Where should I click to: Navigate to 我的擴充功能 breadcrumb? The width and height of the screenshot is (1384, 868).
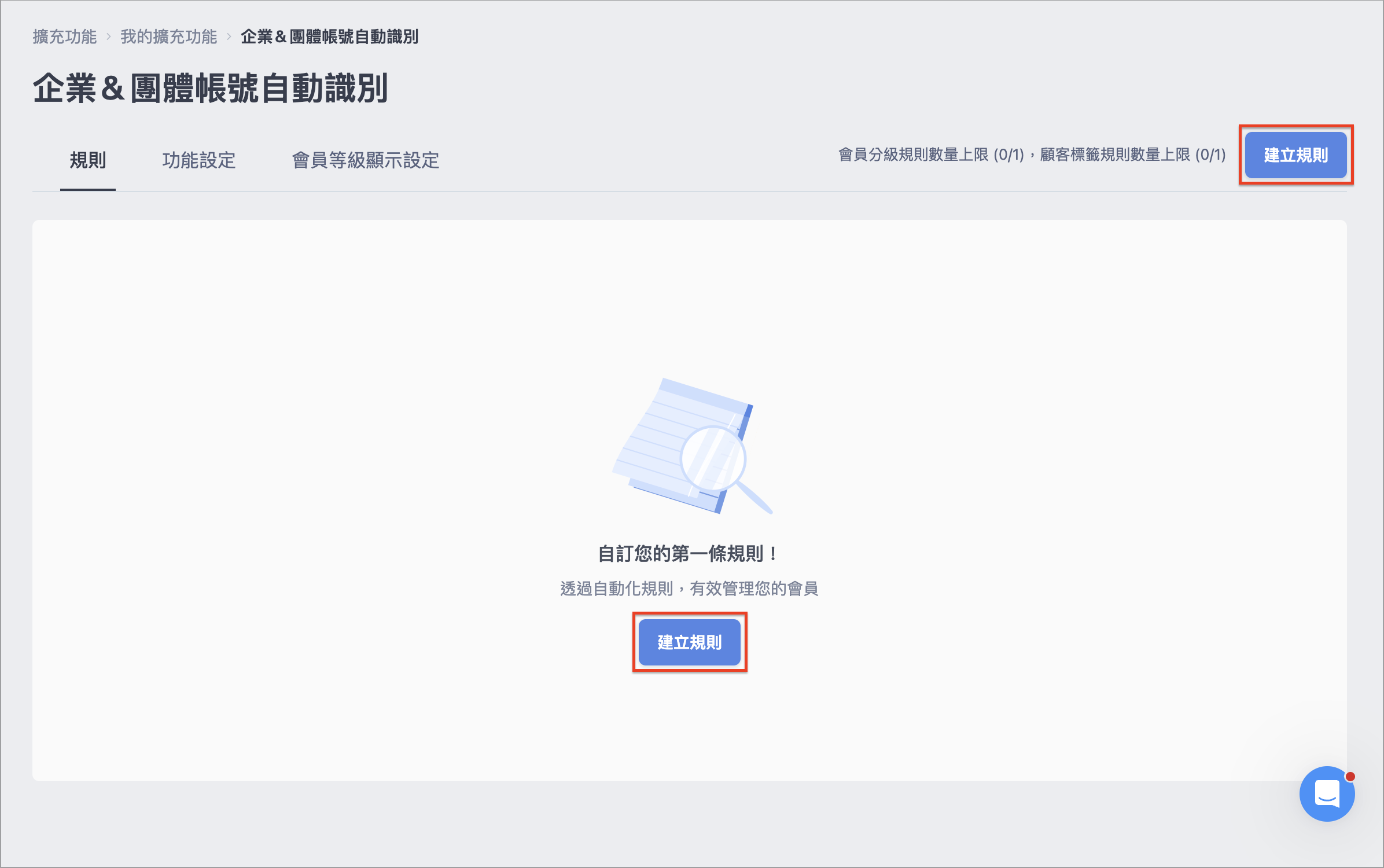[x=169, y=36]
